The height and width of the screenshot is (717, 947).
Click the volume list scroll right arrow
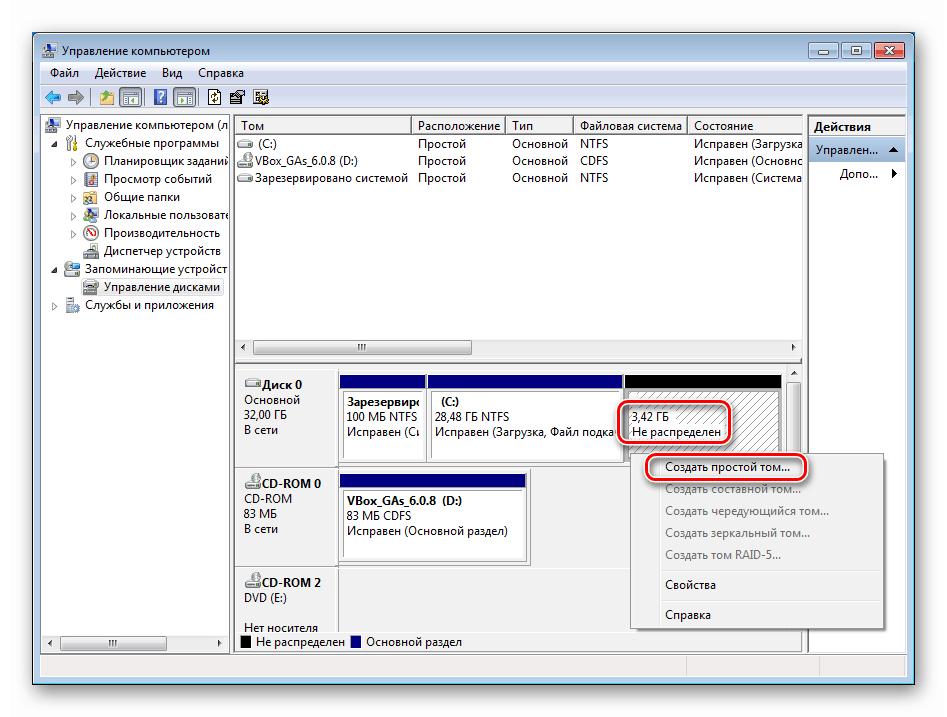pyautogui.click(x=794, y=347)
